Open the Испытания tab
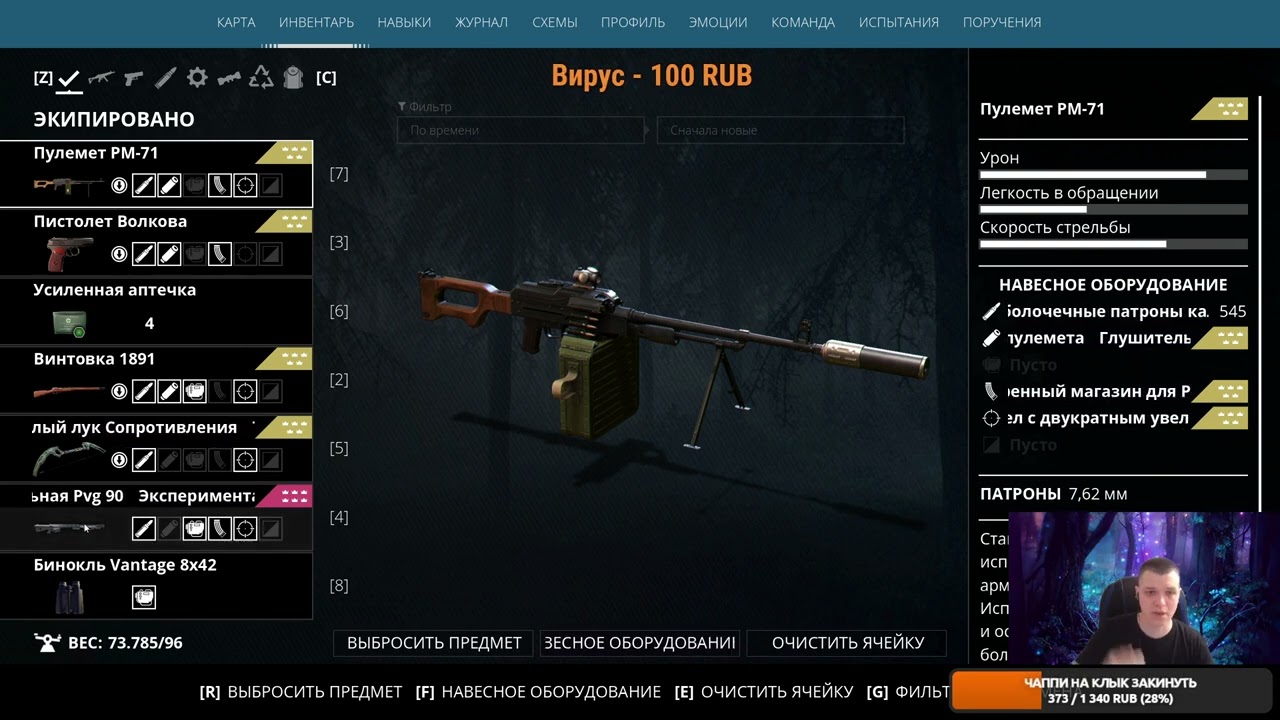 click(899, 22)
